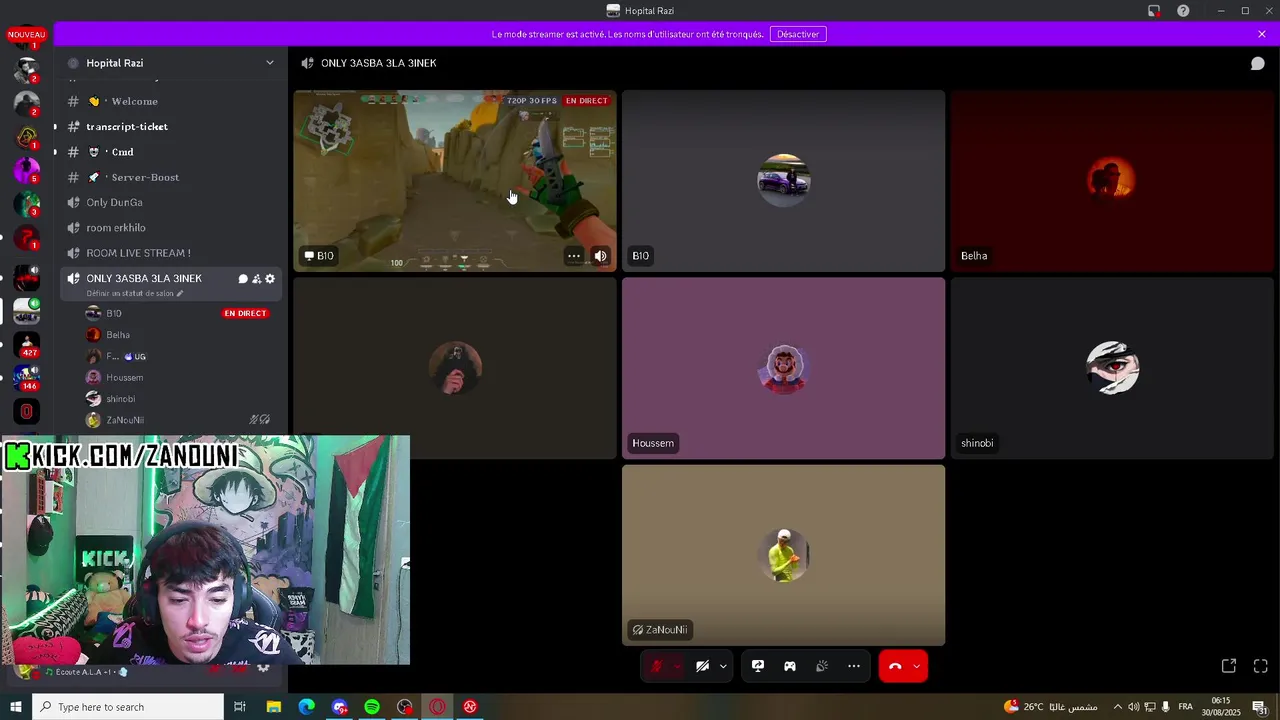Start an activity with the game controller icon

[x=790, y=666]
